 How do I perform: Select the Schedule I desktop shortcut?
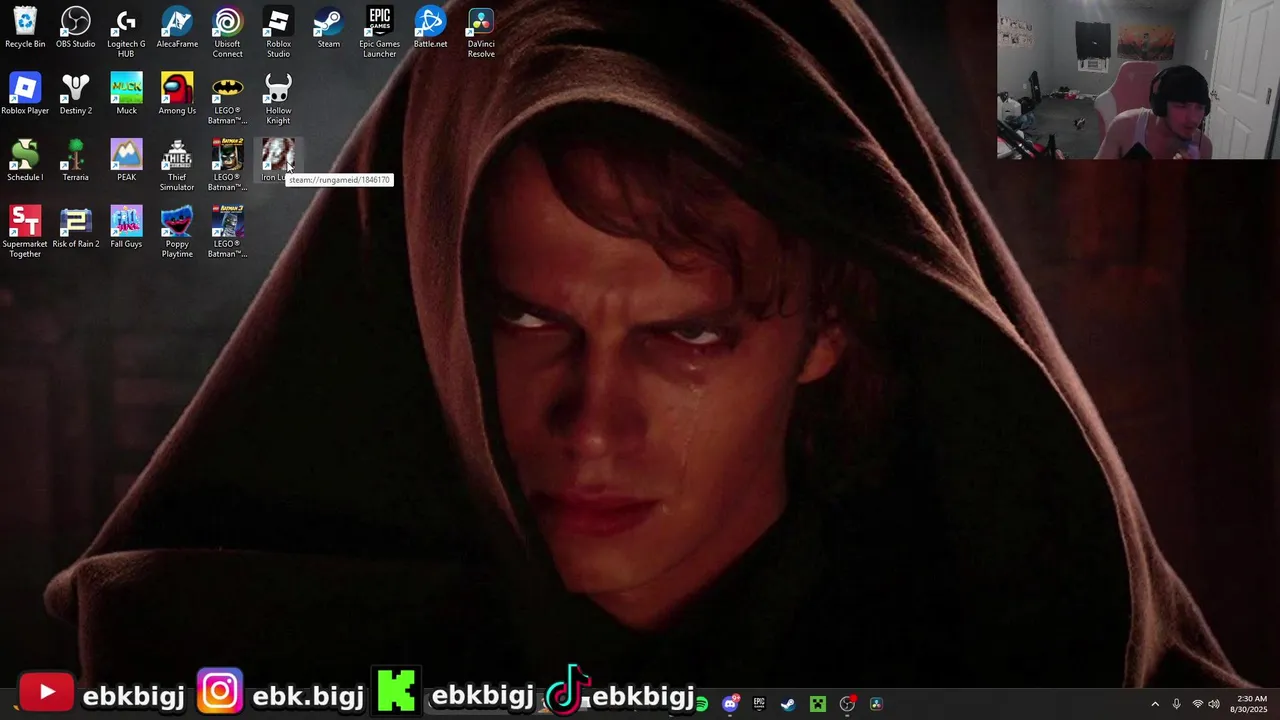click(x=25, y=161)
